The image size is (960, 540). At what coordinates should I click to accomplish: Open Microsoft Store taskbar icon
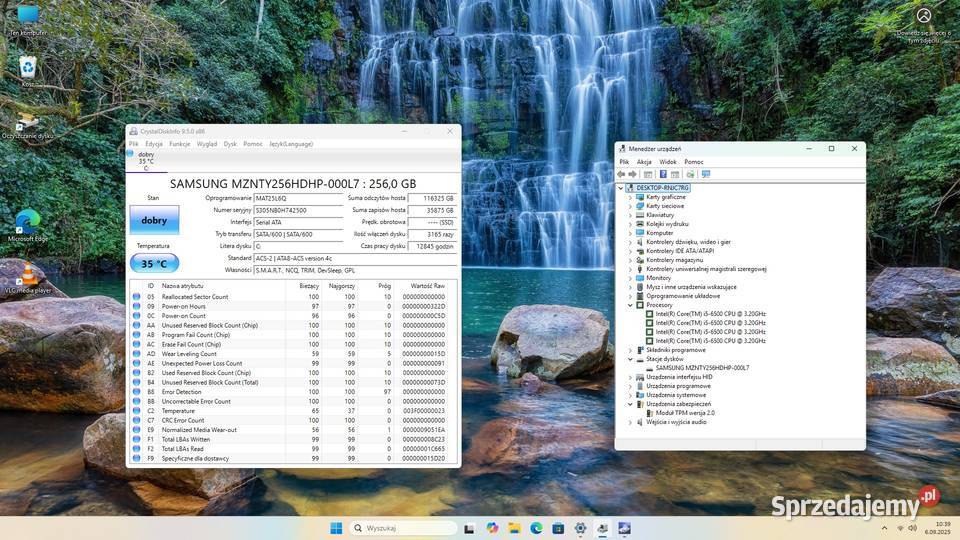(x=558, y=528)
